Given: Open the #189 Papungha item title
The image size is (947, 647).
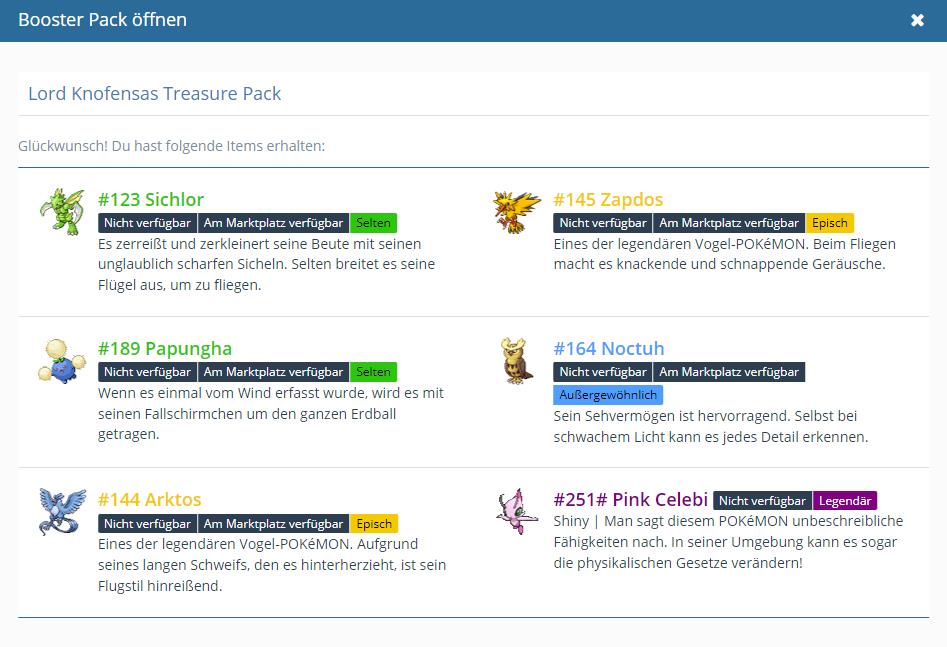Looking at the screenshot, I should pyautogui.click(x=165, y=349).
